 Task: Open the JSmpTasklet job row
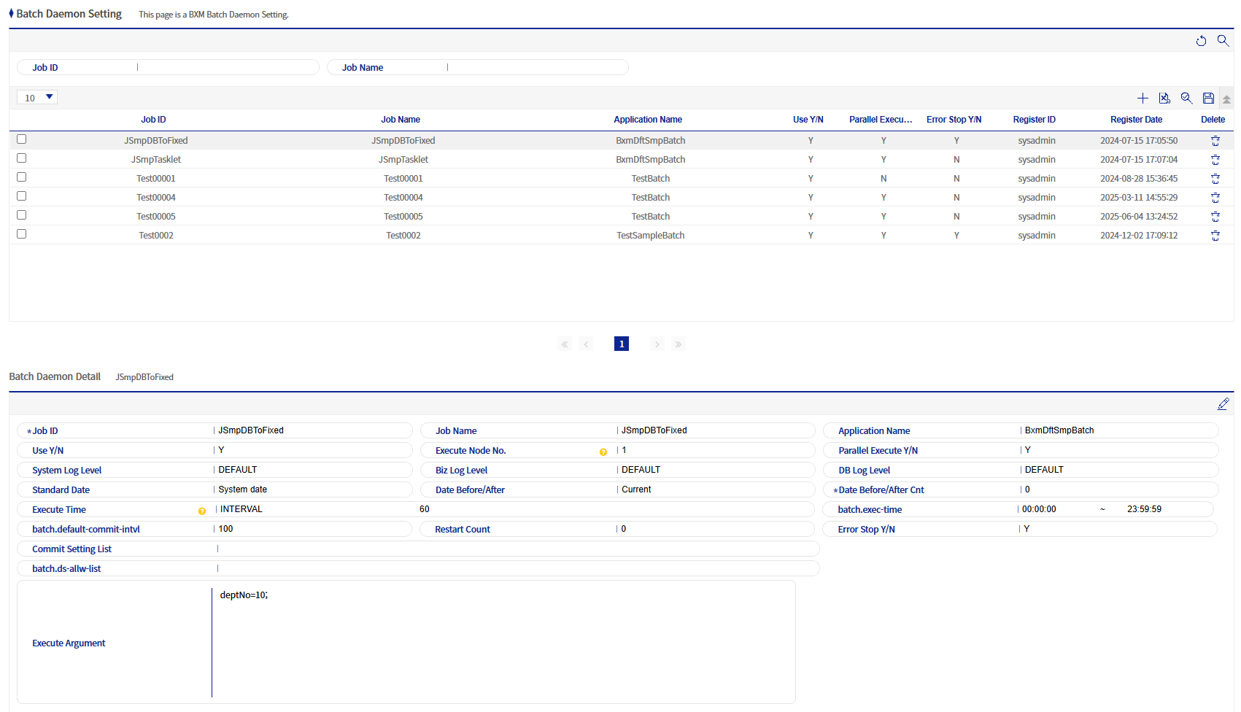tap(156, 160)
